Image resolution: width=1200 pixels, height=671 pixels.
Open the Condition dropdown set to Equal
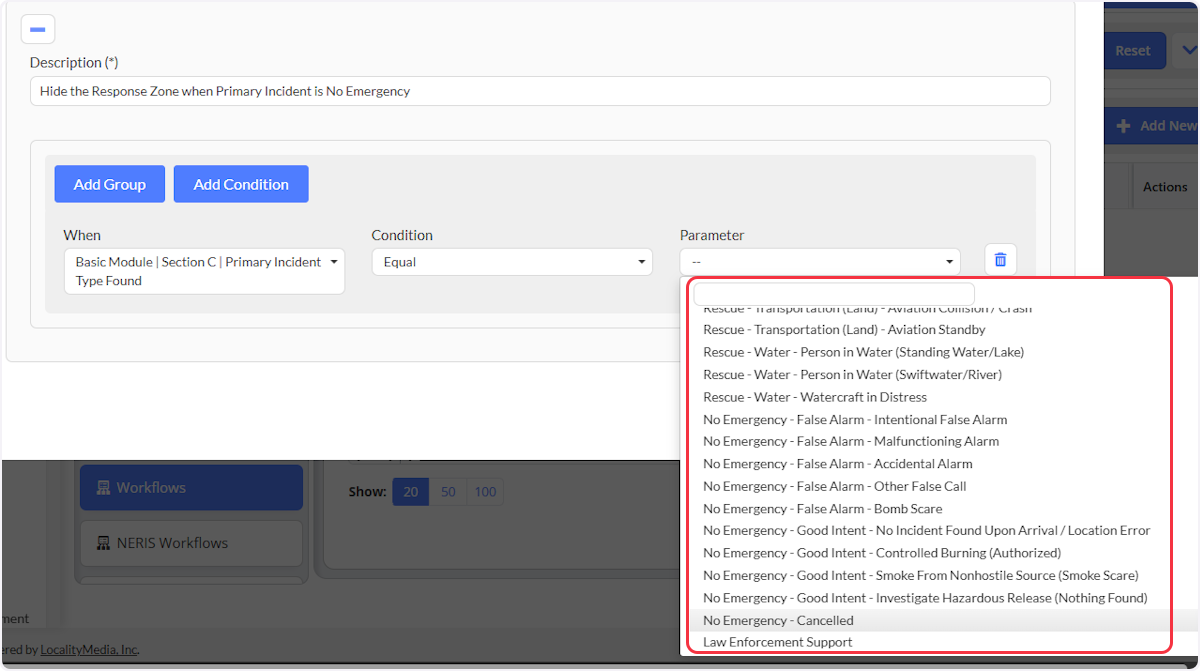512,262
